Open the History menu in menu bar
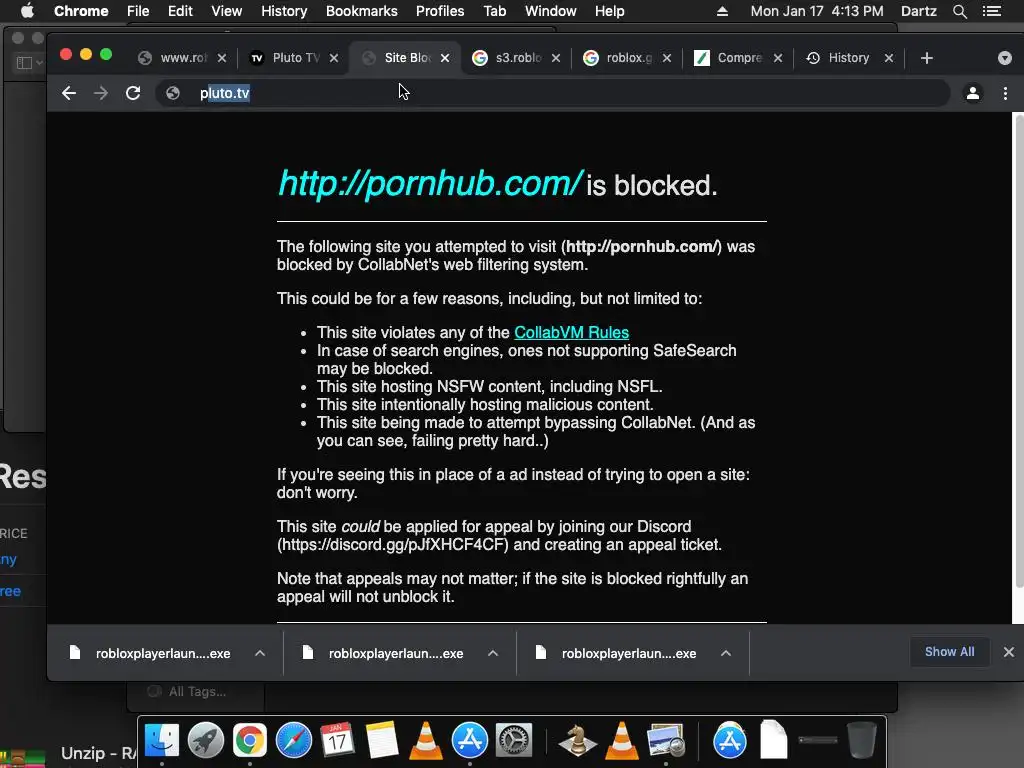 click(x=284, y=11)
